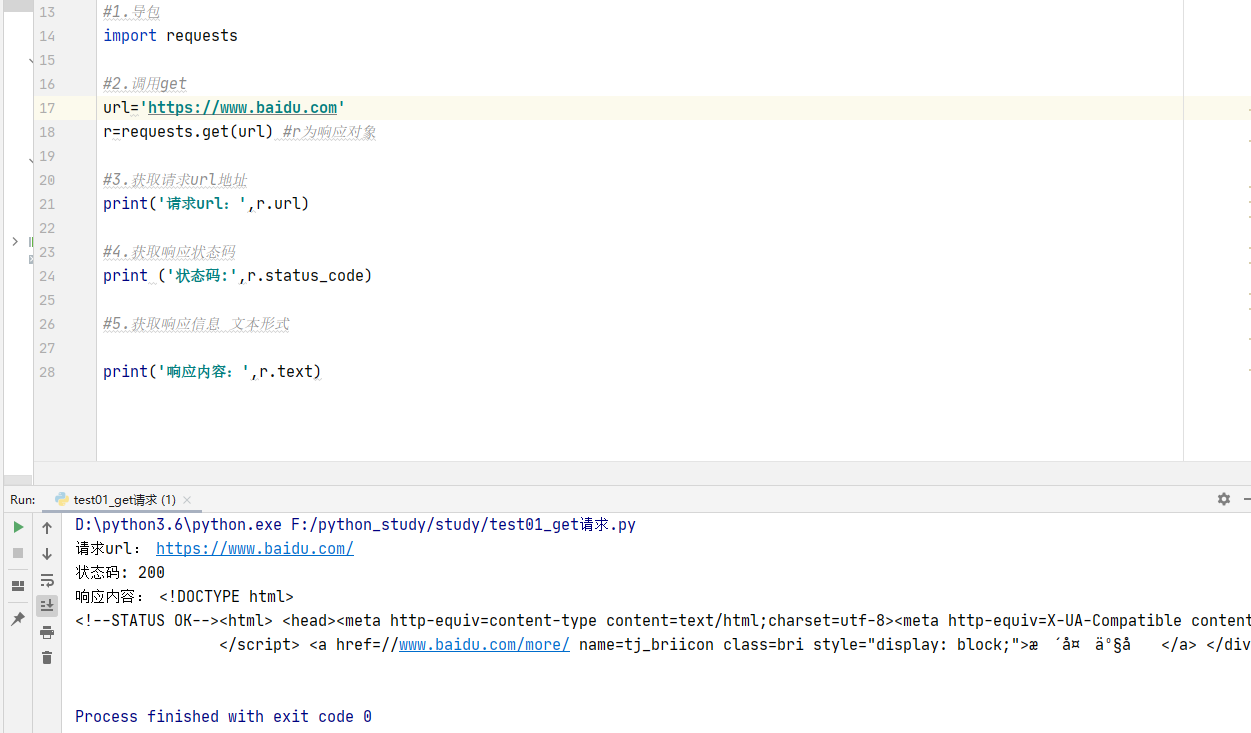Rerun the script with the green Run arrow
This screenshot has height=733, width=1251.
coord(18,527)
